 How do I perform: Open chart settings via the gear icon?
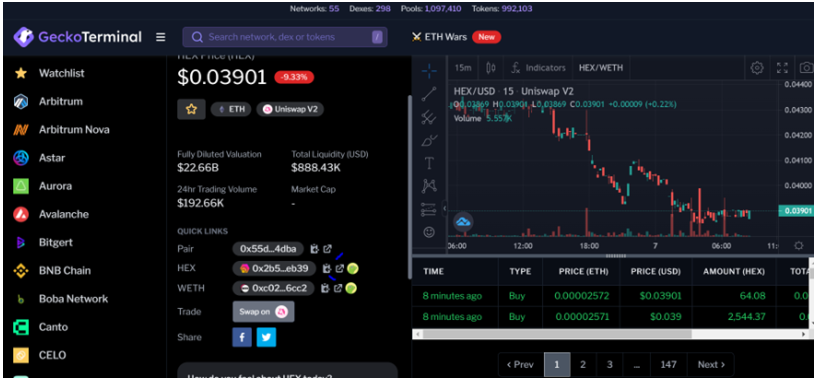point(757,68)
